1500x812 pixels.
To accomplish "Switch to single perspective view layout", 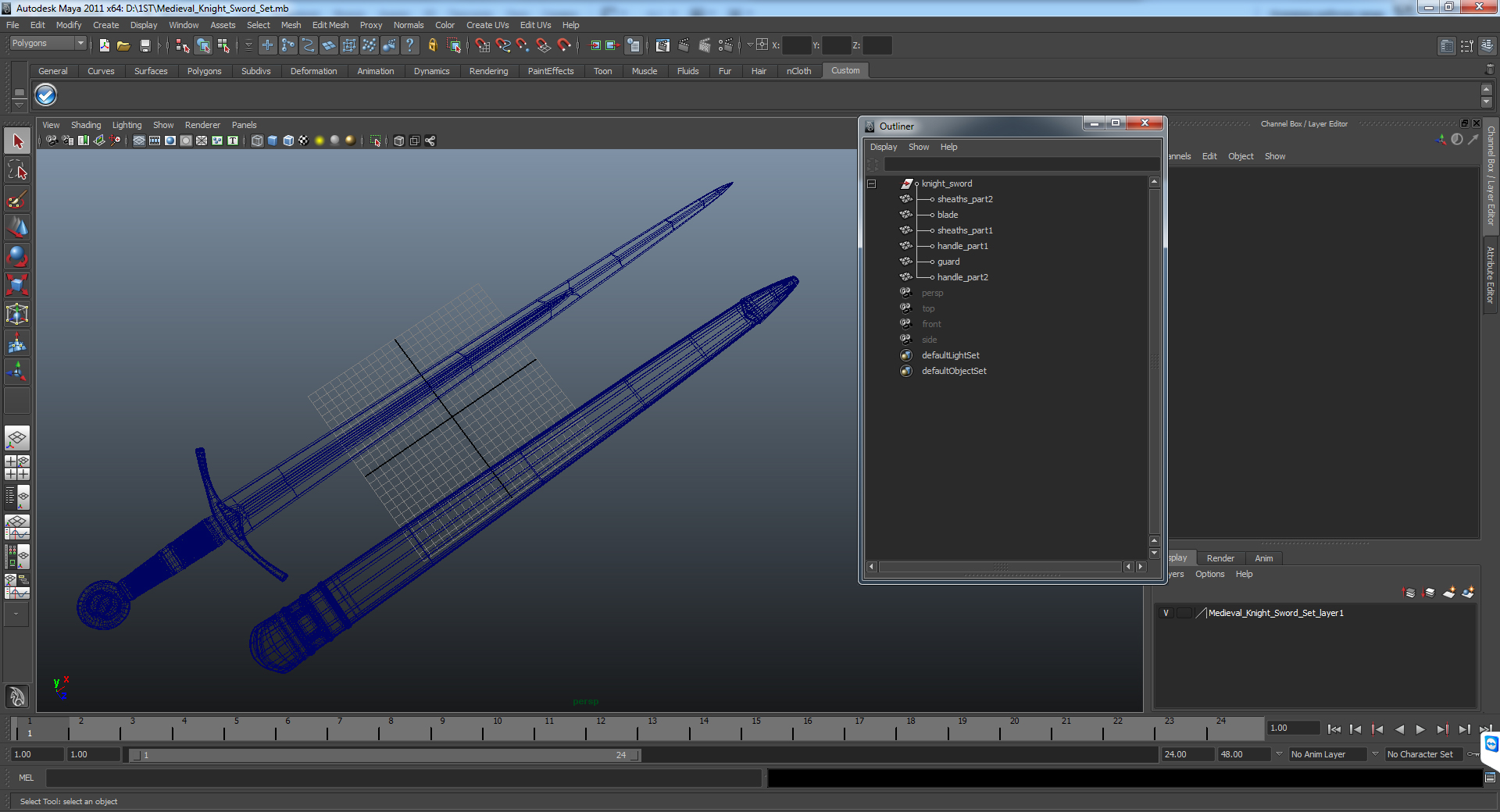I will click(x=17, y=438).
